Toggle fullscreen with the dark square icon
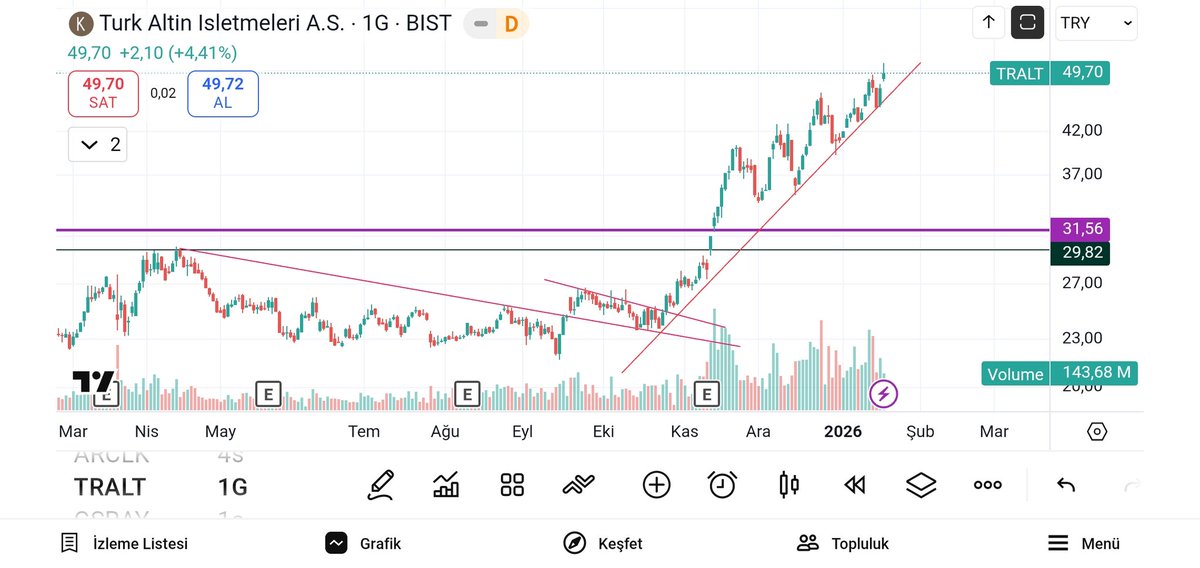1200x568 pixels. pos(1027,22)
